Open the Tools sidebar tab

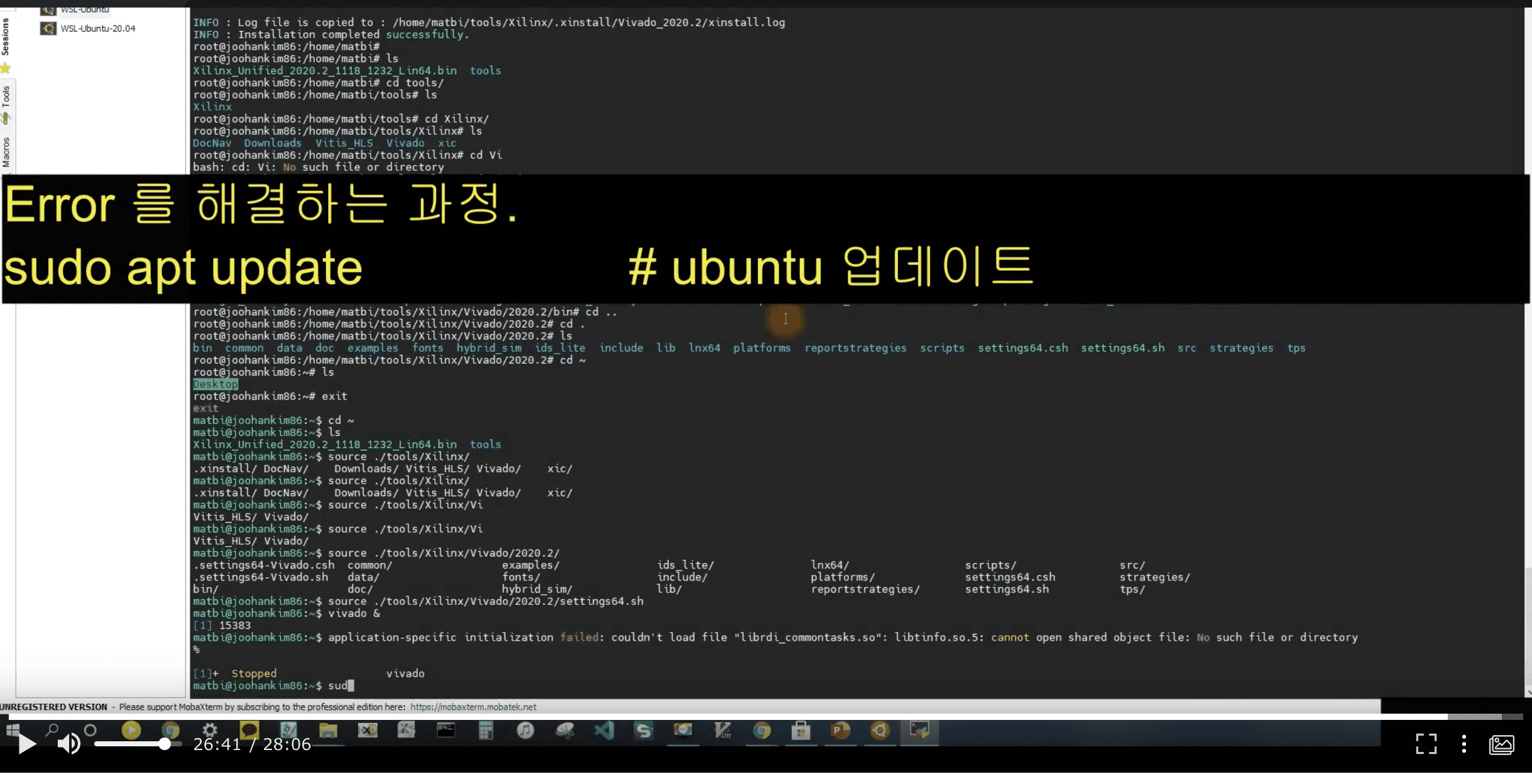pyautogui.click(x=6, y=96)
